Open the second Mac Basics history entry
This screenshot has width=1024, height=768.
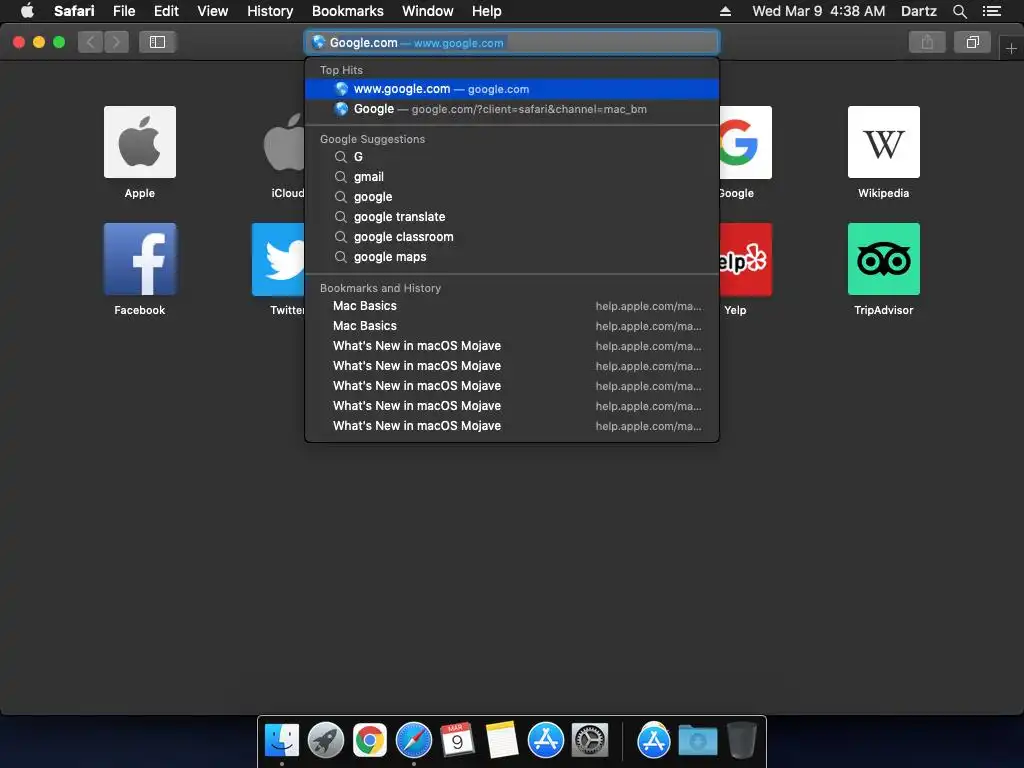511,326
